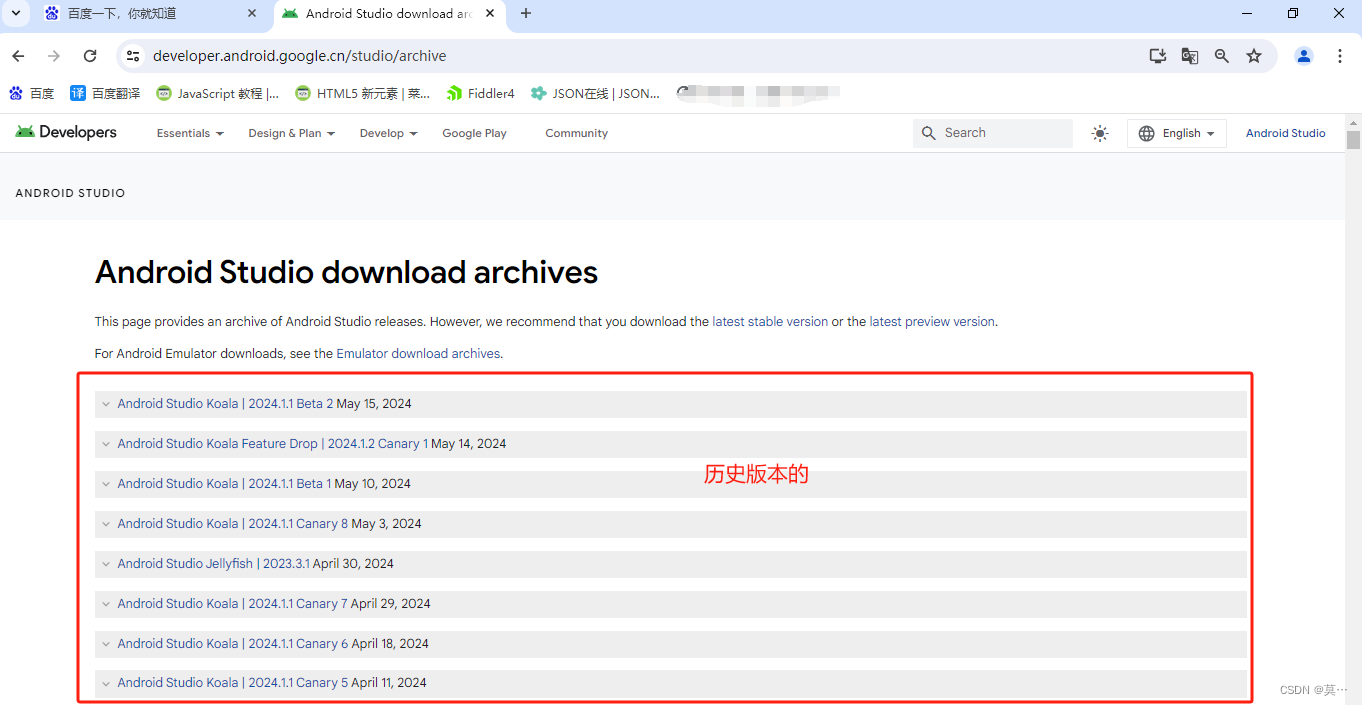The image size is (1362, 705).
Task: Expand Koala 2024.1.1 Canary 6 entry
Action: click(671, 644)
